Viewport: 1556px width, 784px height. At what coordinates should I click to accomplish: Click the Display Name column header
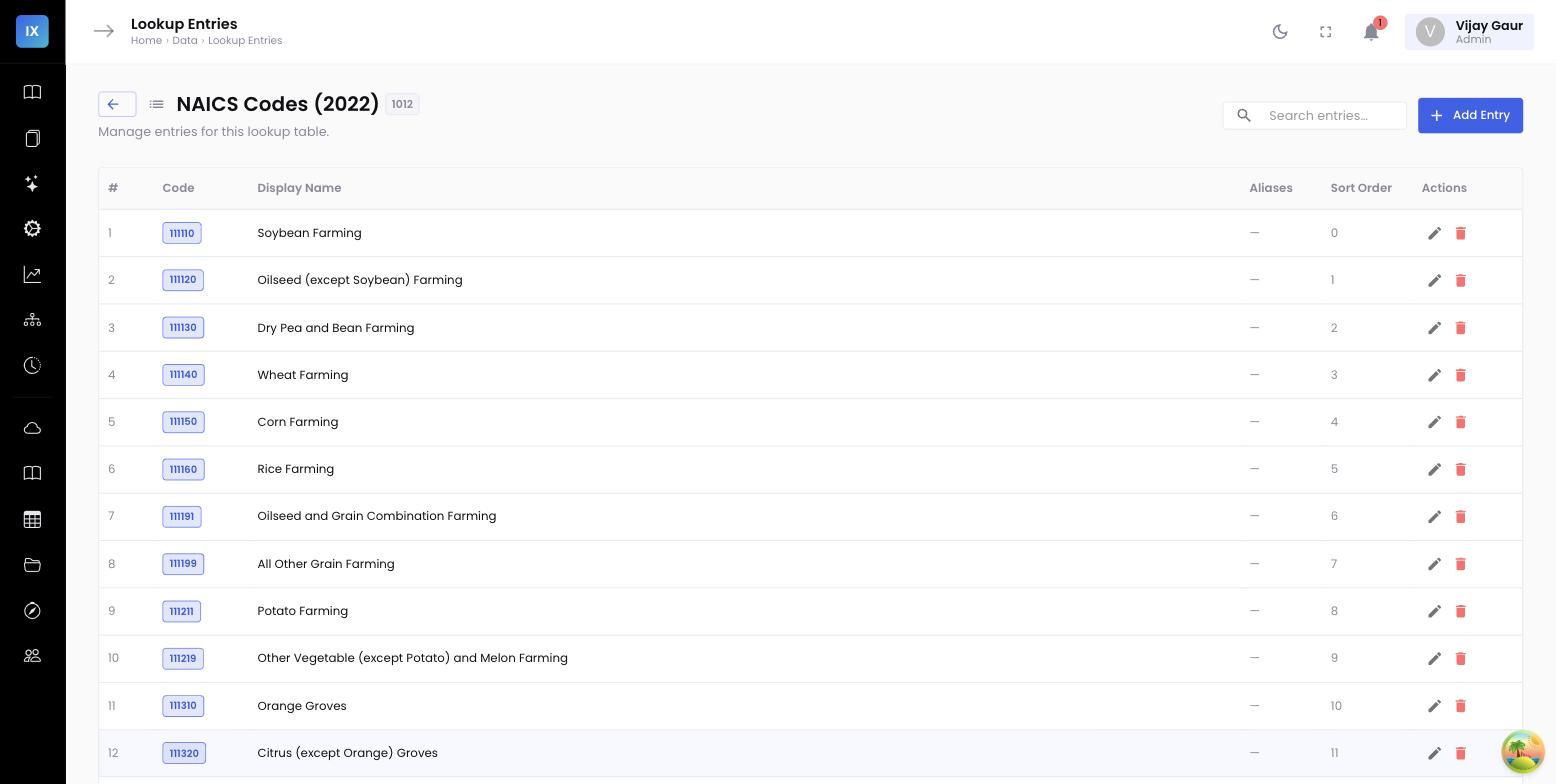299,188
